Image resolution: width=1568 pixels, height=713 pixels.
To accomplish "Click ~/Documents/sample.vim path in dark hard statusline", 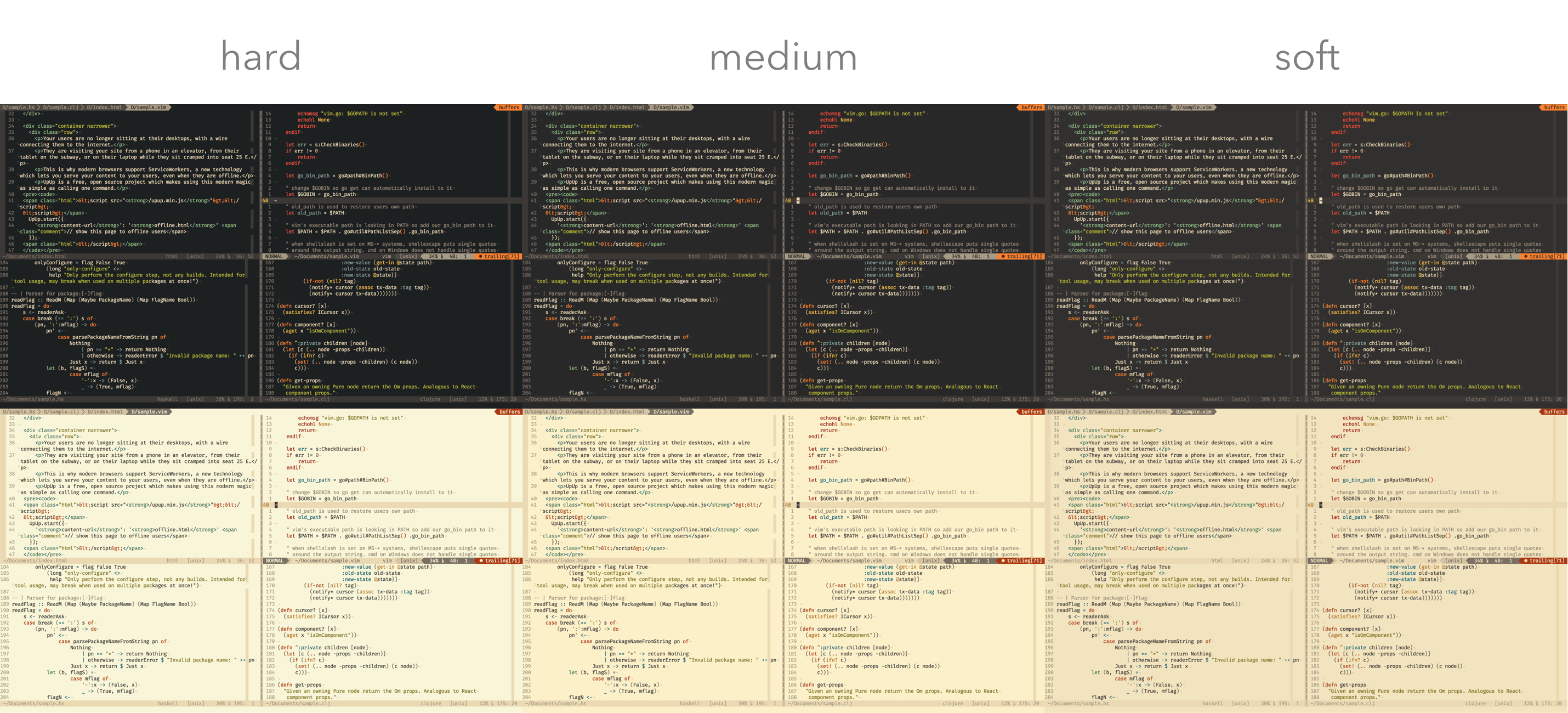I will (326, 256).
